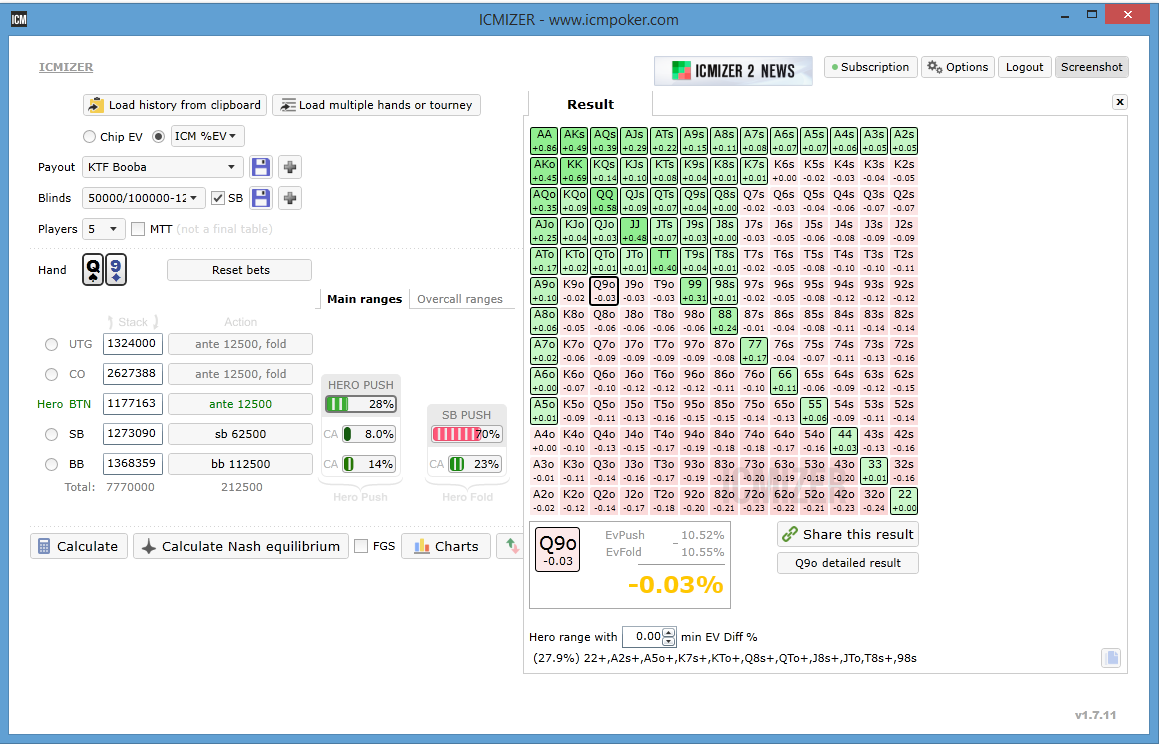
Task: Click the Screenshot button
Action: click(x=1092, y=67)
